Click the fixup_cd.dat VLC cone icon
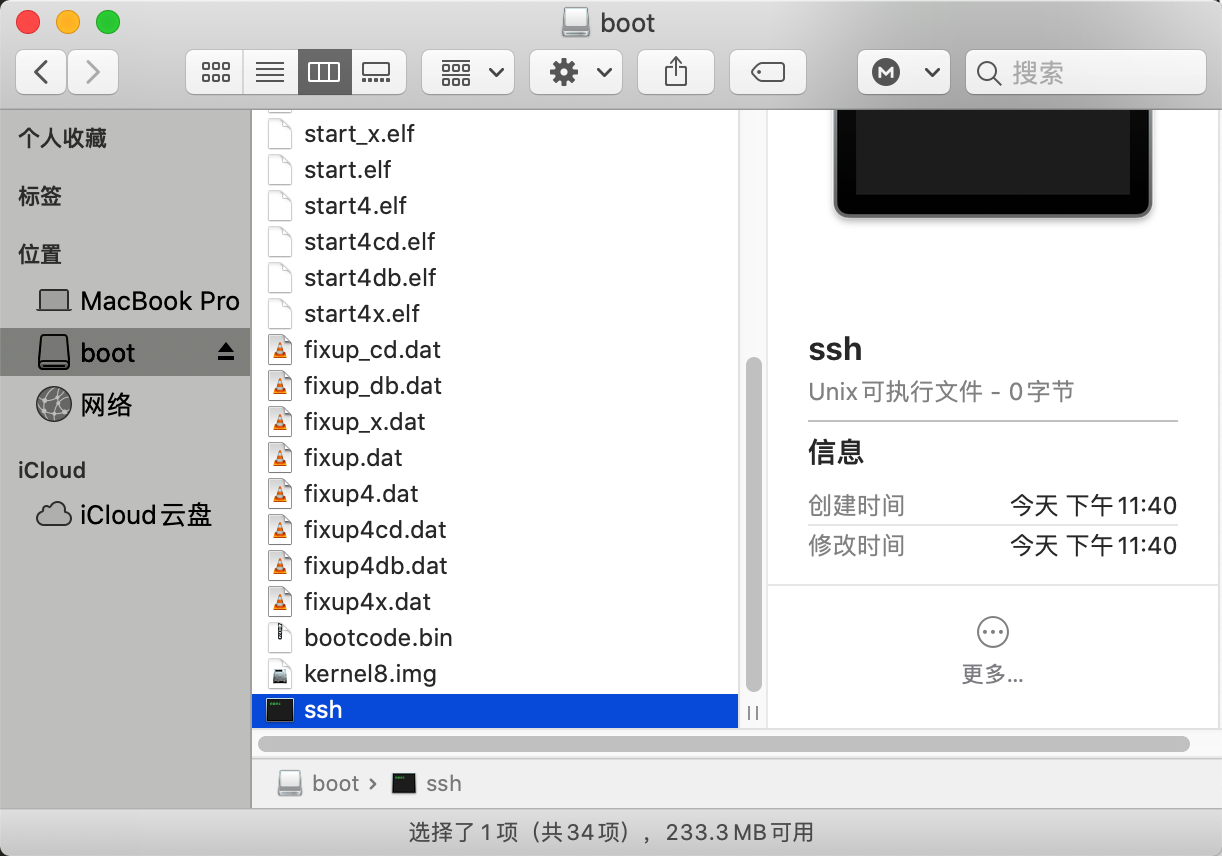 [x=281, y=350]
